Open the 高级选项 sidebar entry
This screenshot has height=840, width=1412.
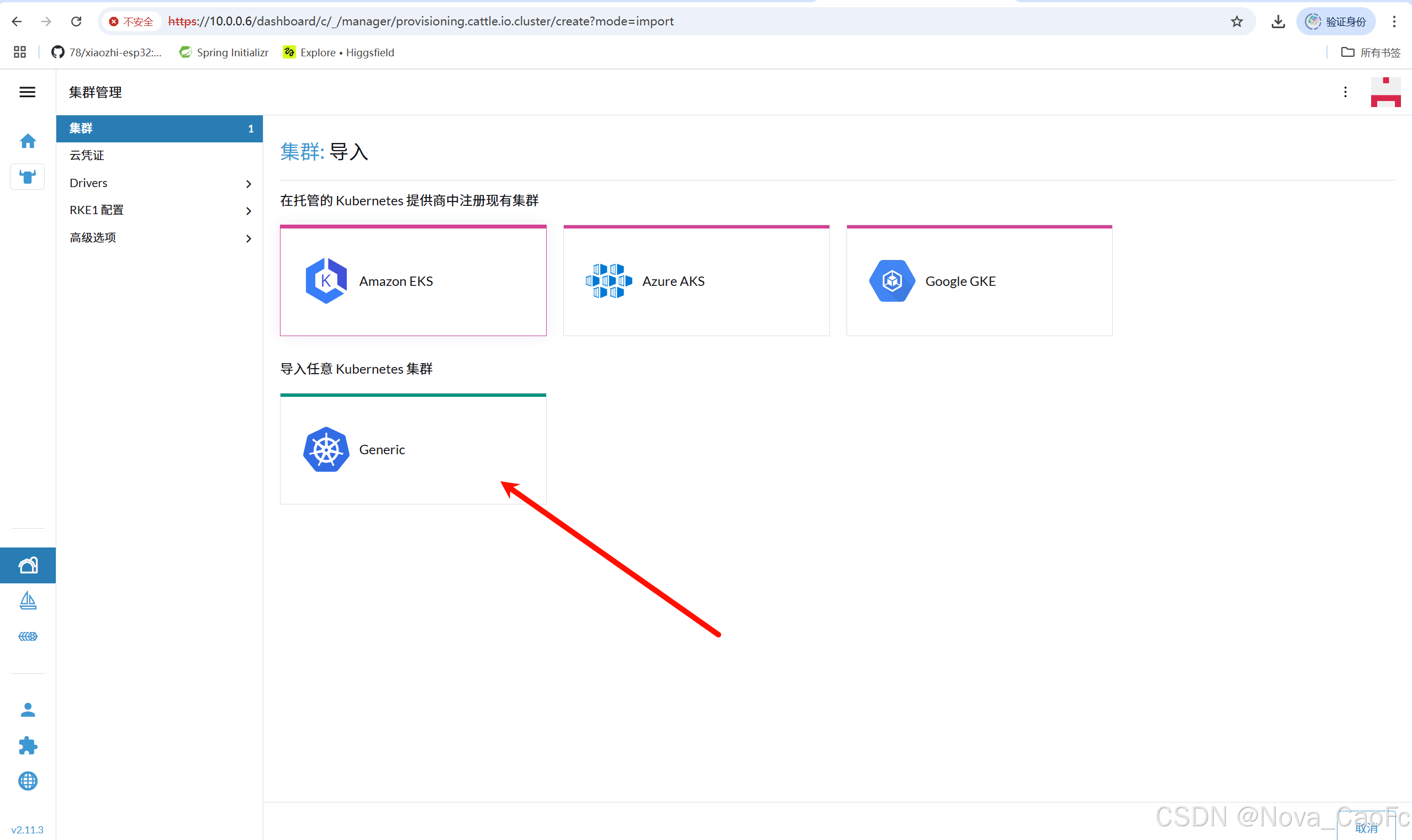coord(159,238)
